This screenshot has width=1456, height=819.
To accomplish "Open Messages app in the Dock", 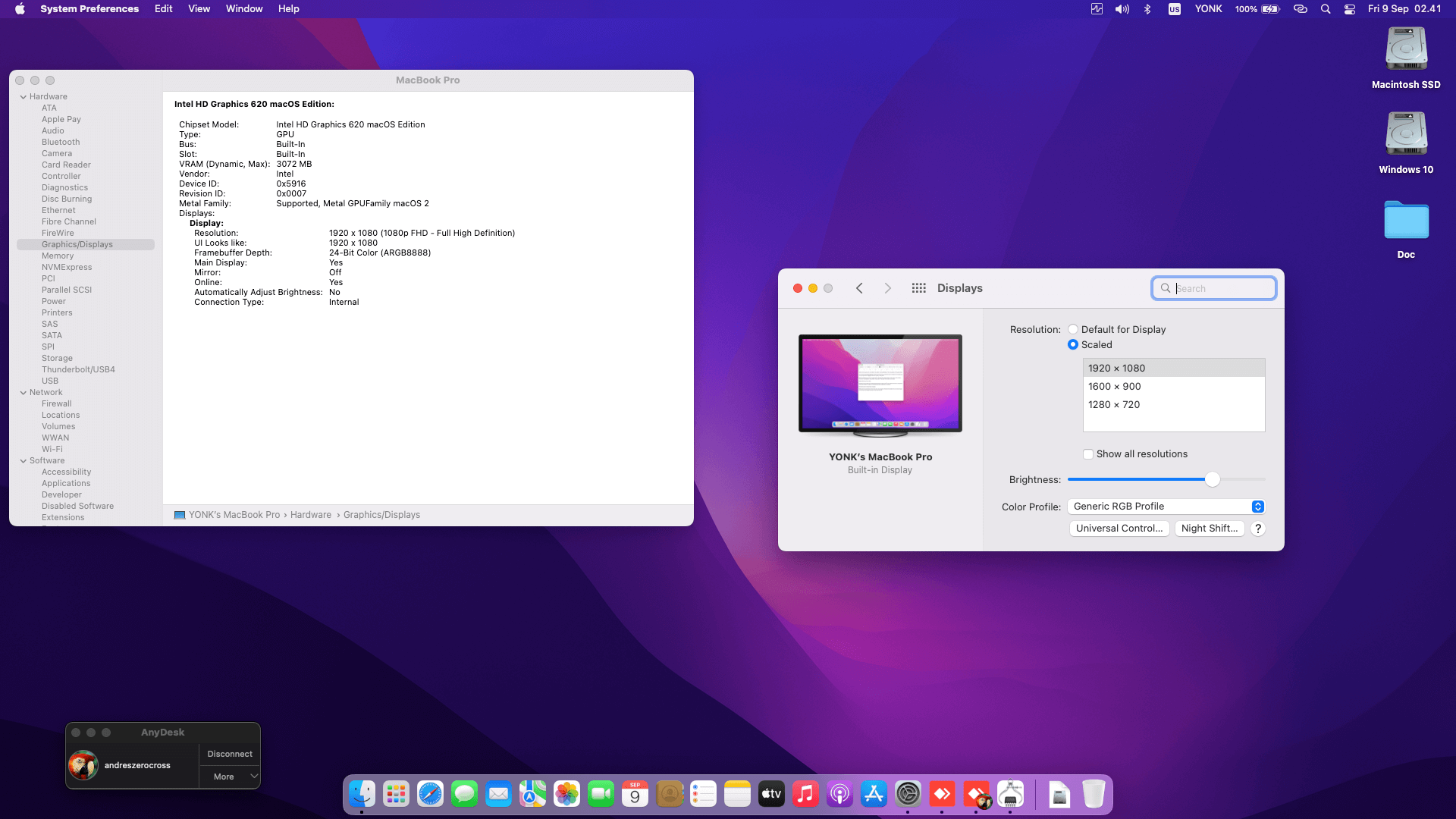I will (464, 794).
